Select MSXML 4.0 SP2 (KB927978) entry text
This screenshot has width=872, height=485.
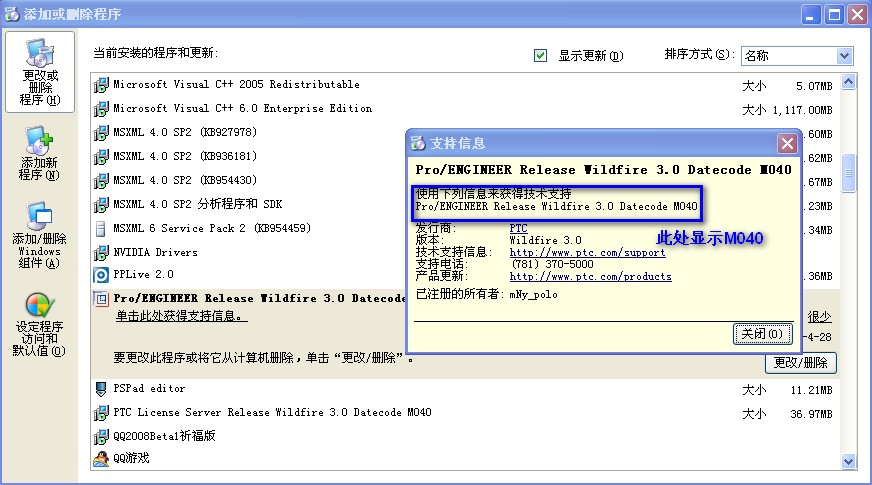[185, 132]
